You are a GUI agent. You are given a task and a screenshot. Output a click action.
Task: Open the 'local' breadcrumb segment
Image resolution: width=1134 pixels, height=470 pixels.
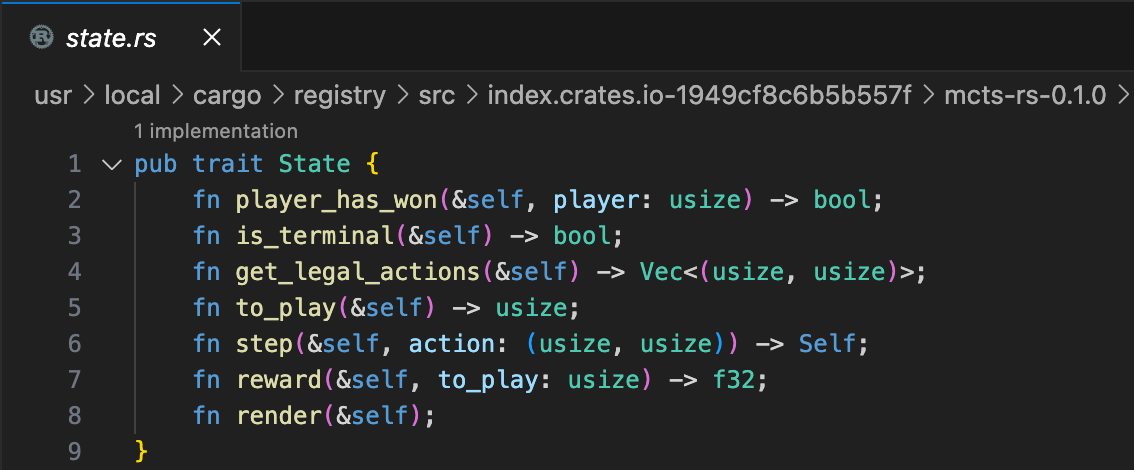tap(132, 95)
